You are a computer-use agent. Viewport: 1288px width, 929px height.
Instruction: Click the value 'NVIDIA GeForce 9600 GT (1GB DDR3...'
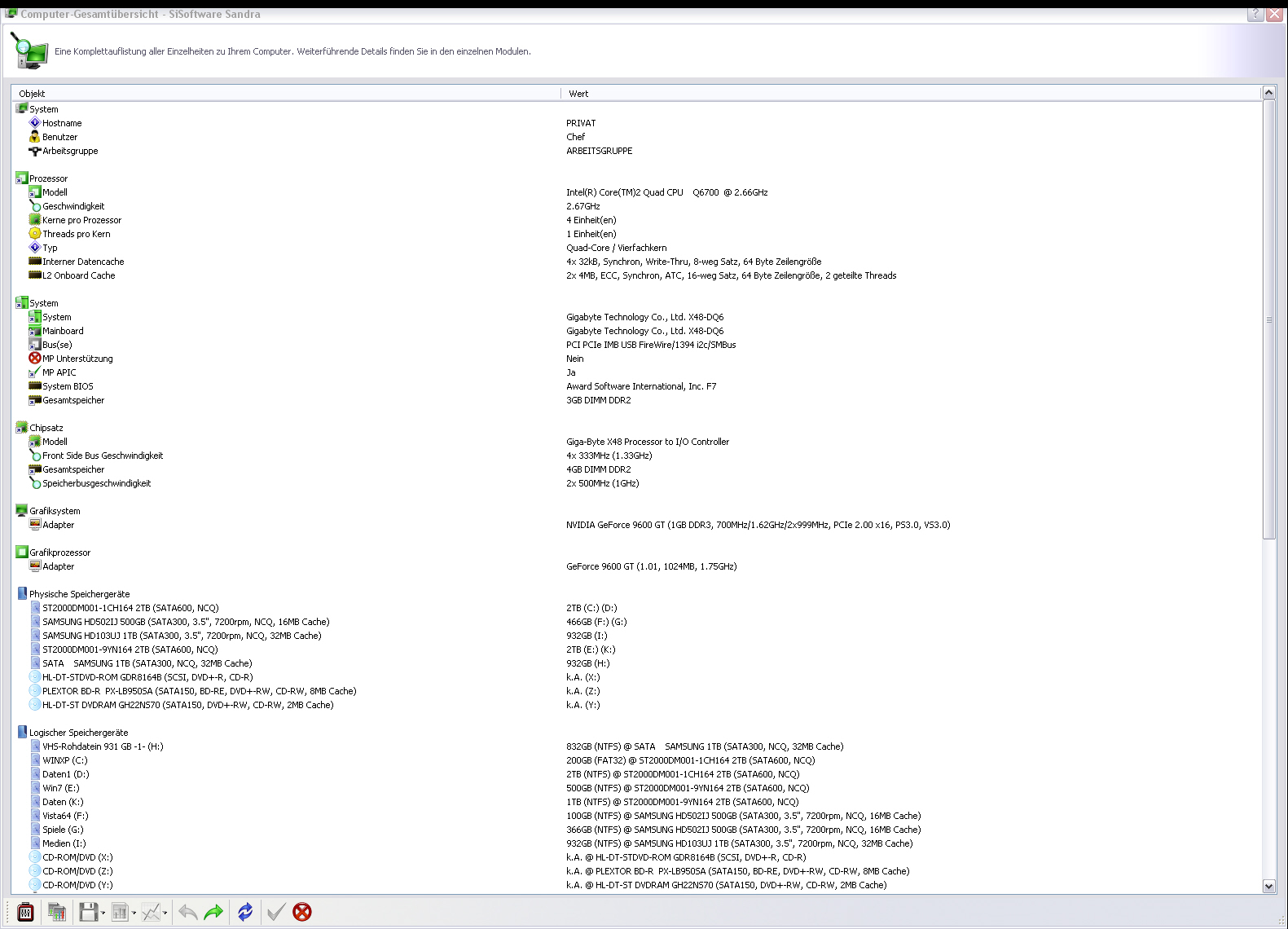(758, 525)
